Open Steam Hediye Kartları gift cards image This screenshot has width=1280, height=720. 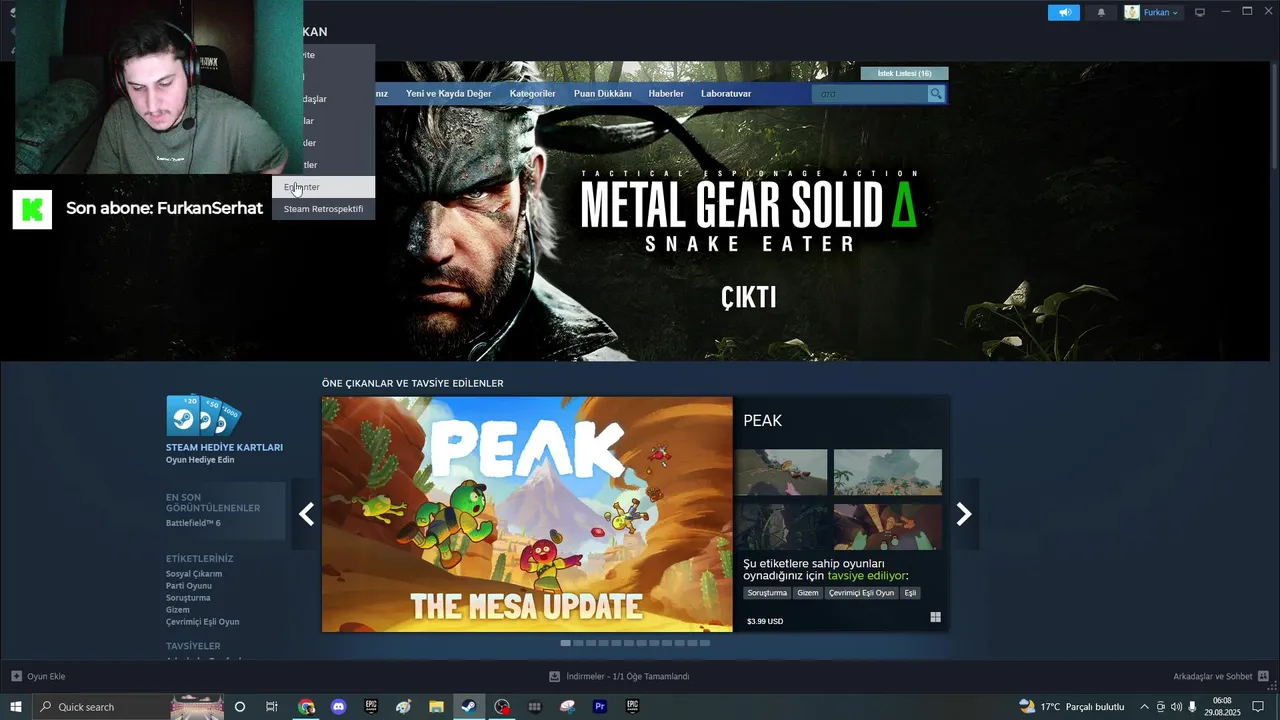coord(203,416)
